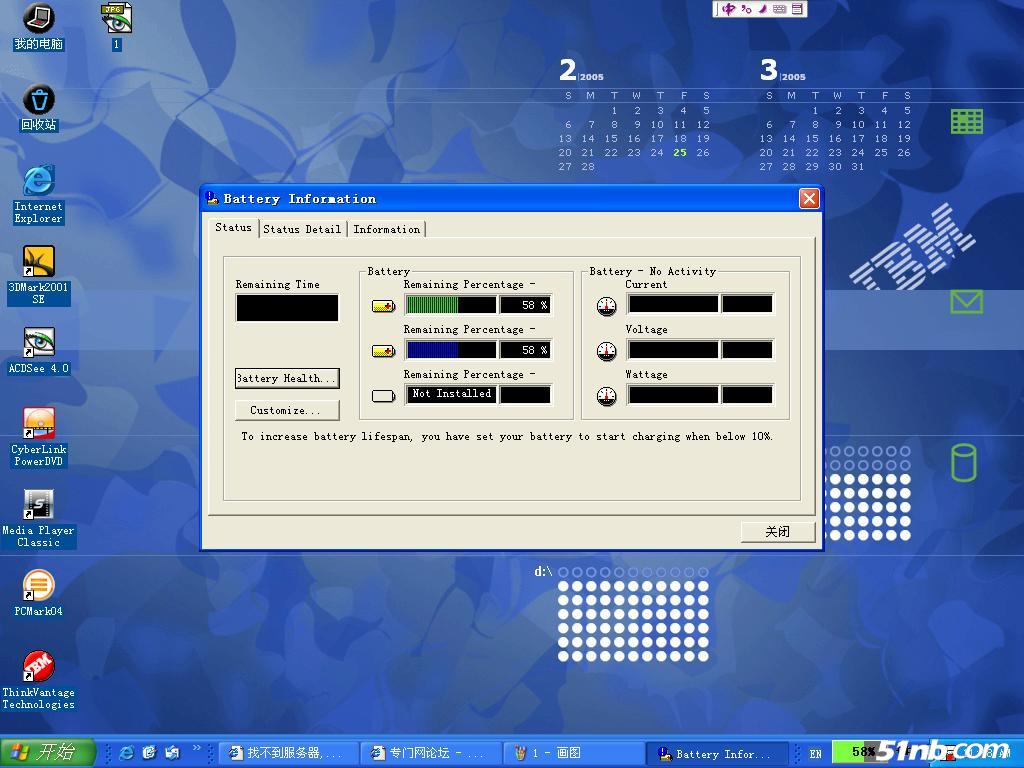Click the Battery Health... button
1024x768 pixels.
(x=287, y=378)
